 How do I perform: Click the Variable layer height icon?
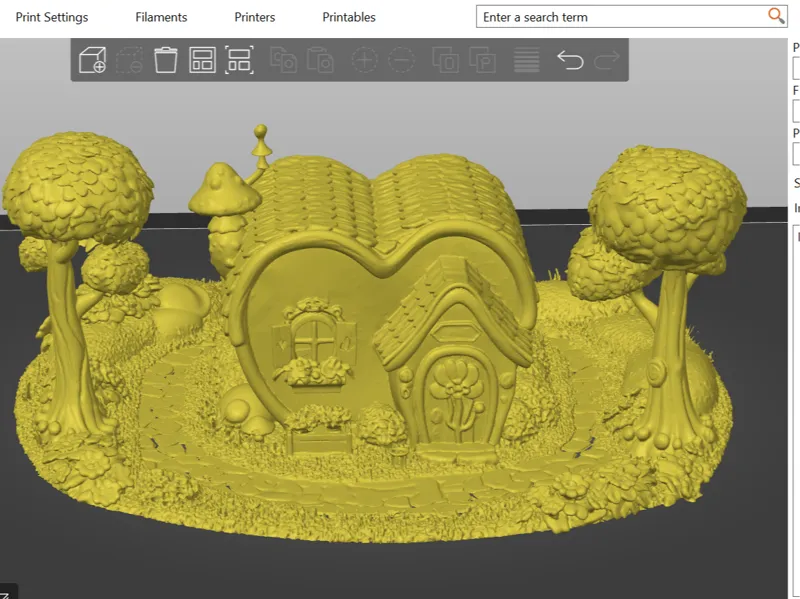pos(527,60)
